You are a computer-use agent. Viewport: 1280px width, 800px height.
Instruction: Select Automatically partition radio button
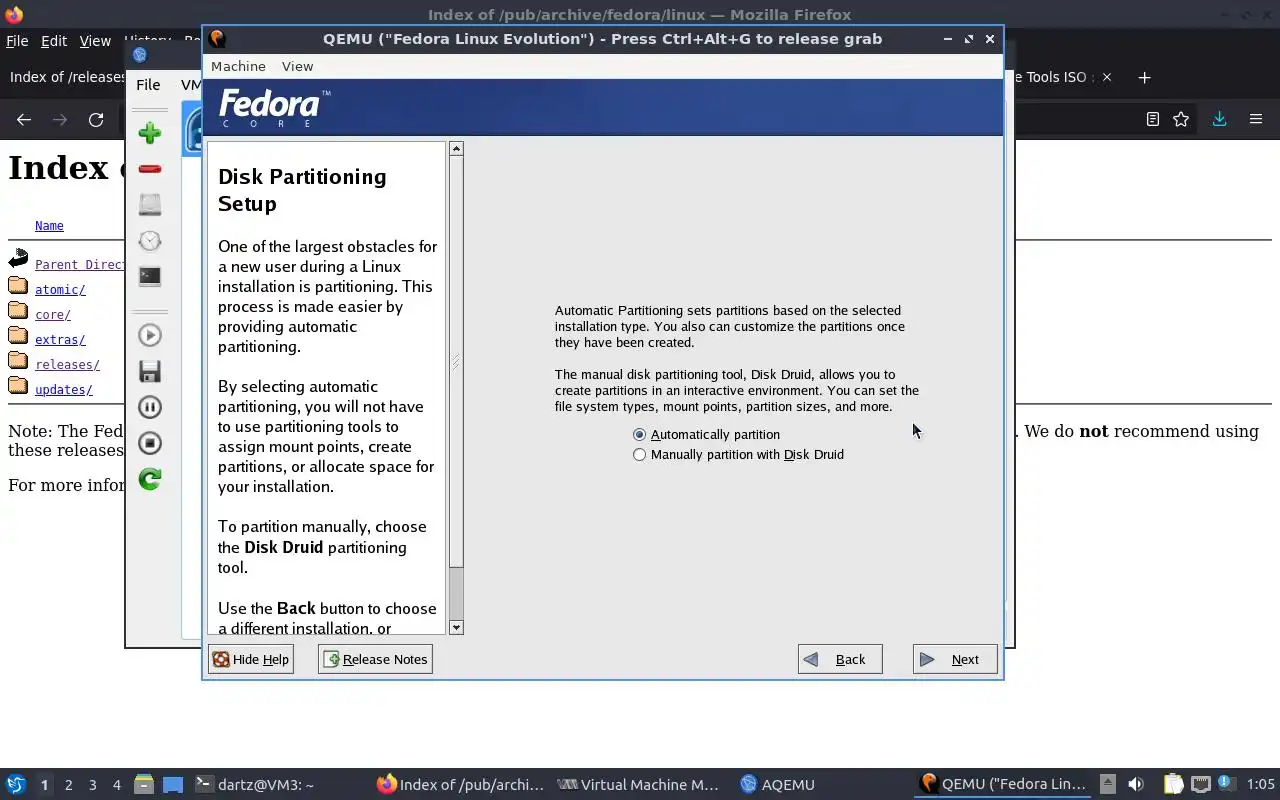pos(639,434)
